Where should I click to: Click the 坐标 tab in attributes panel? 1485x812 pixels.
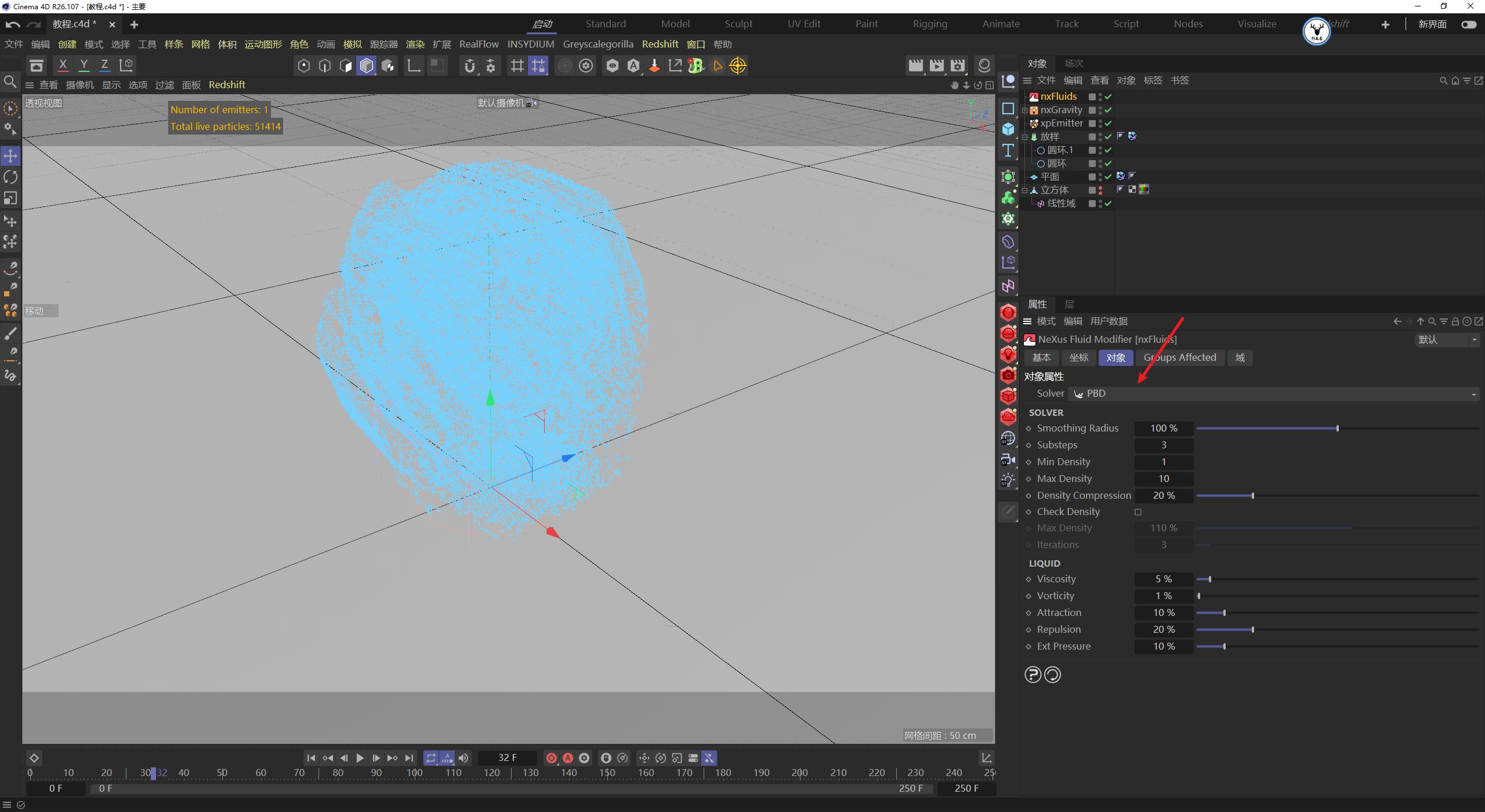pos(1078,357)
